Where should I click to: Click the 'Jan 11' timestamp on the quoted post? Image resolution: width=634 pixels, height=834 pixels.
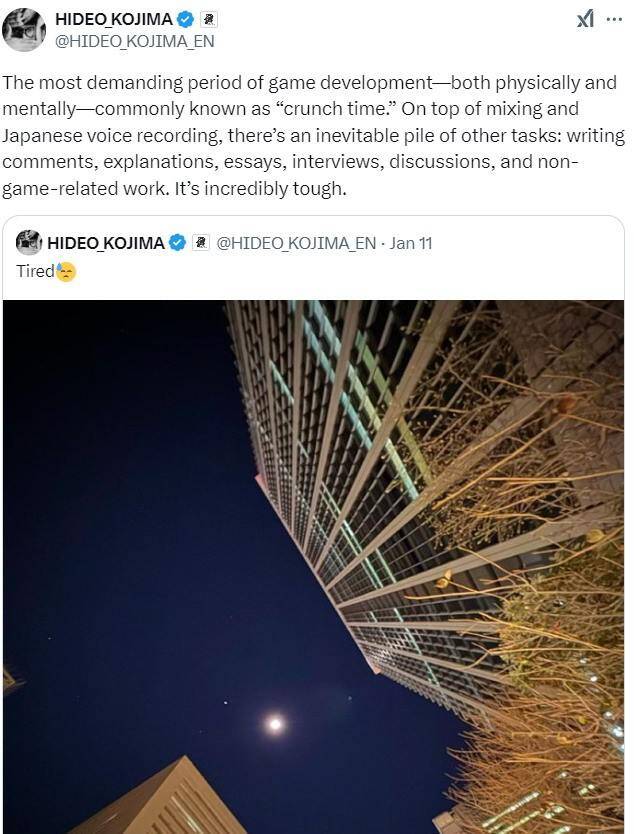pos(411,243)
